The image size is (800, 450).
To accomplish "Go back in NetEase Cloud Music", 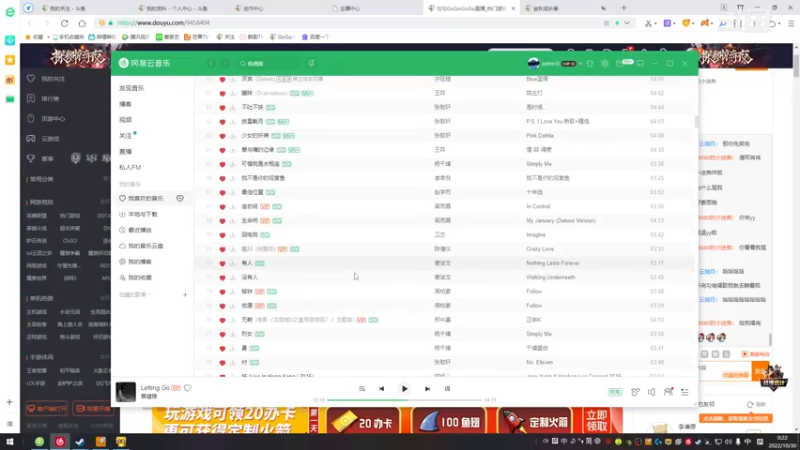I will point(211,63).
